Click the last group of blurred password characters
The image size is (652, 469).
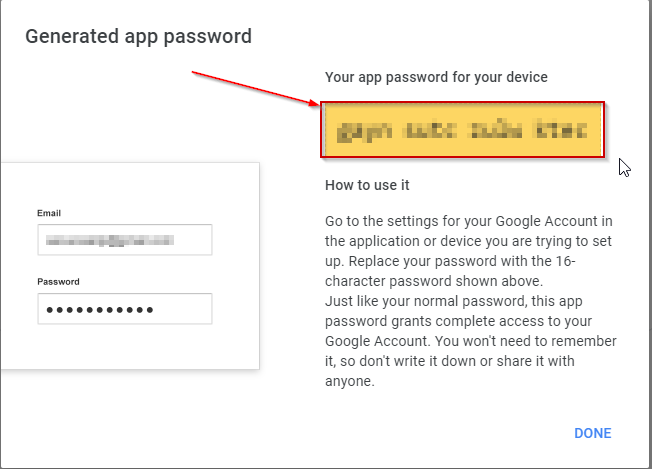[x=561, y=131]
